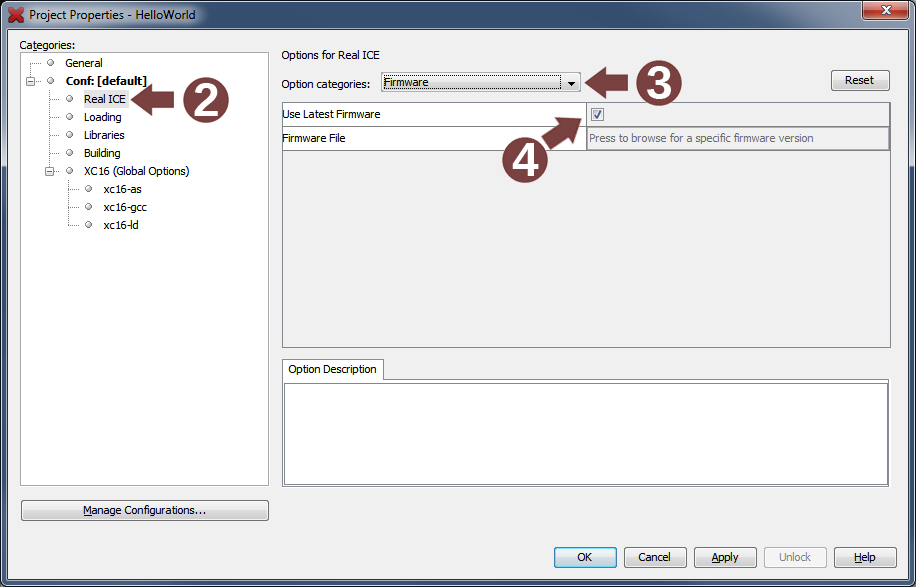Collapse the Conf: [default] tree node
916x587 pixels.
click(31, 81)
